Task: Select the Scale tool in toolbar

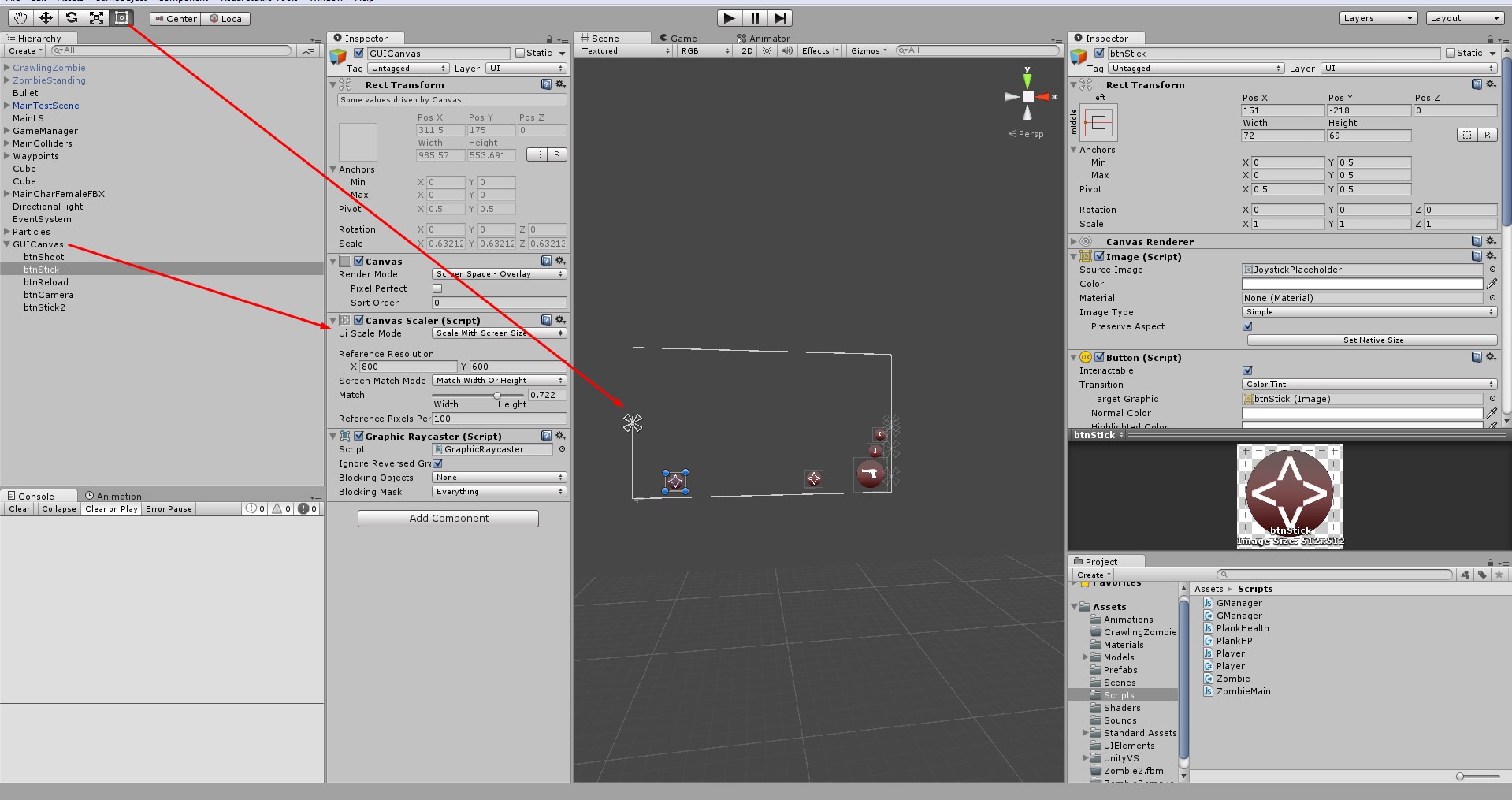Action: [96, 17]
